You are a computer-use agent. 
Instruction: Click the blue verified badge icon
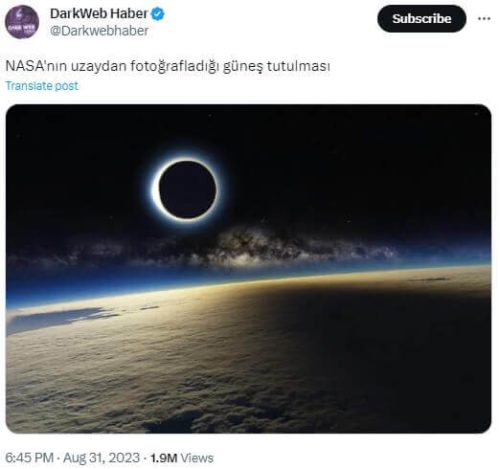(158, 14)
